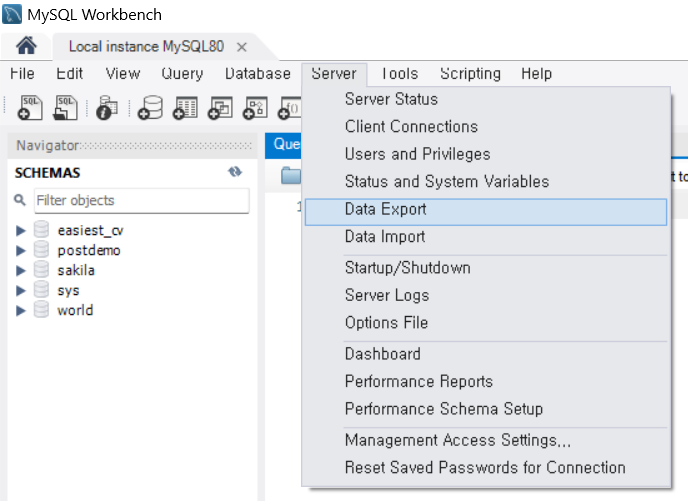Refresh the schemas list
Image resolution: width=688 pixels, height=501 pixels.
coord(235,172)
